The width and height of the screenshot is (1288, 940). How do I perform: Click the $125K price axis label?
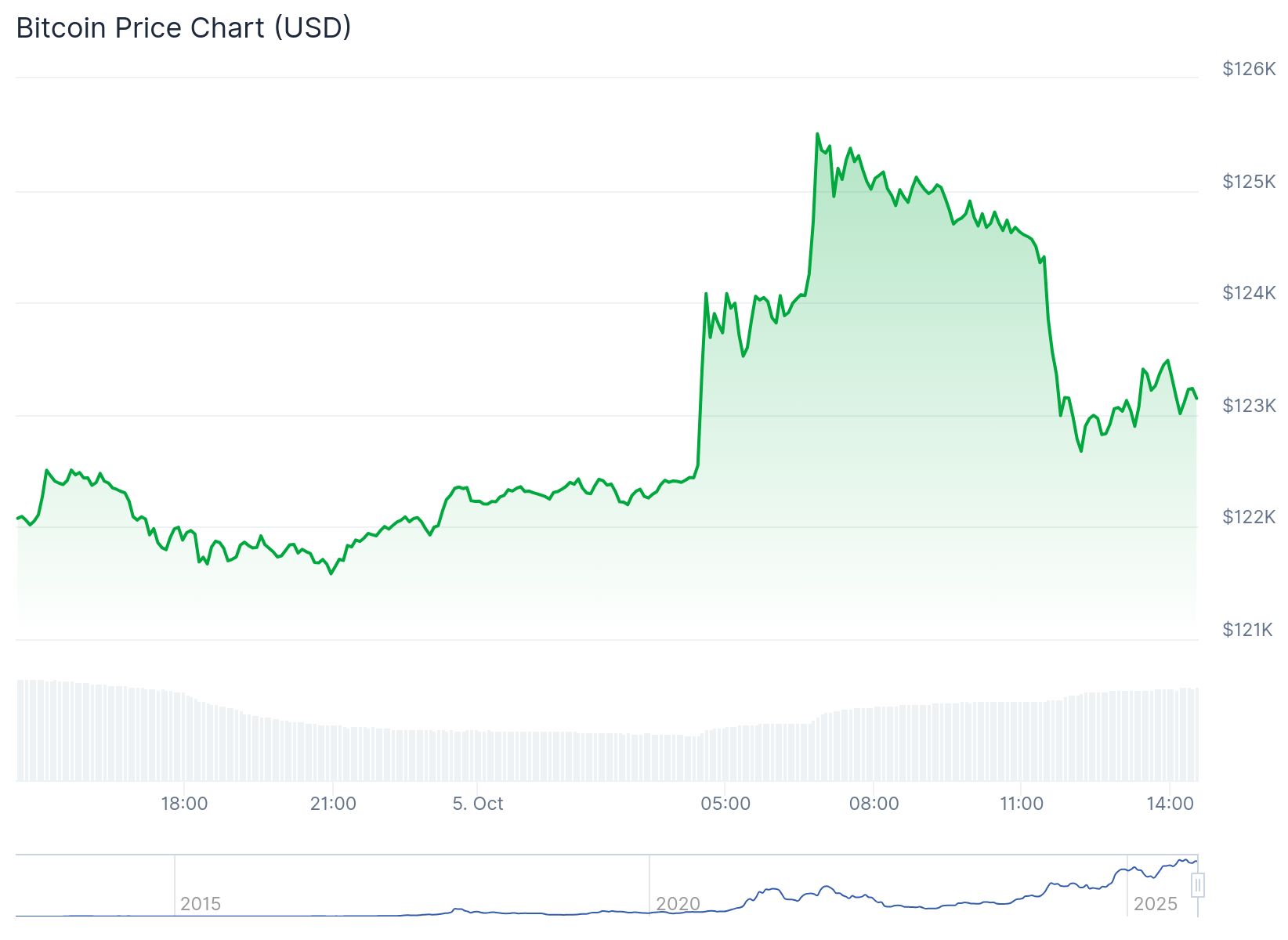(1249, 182)
